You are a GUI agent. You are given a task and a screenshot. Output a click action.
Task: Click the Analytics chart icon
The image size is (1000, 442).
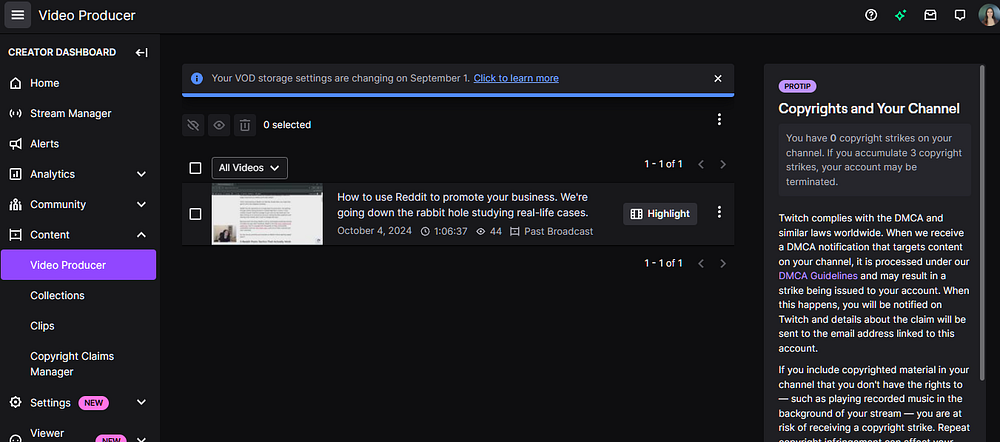16,174
